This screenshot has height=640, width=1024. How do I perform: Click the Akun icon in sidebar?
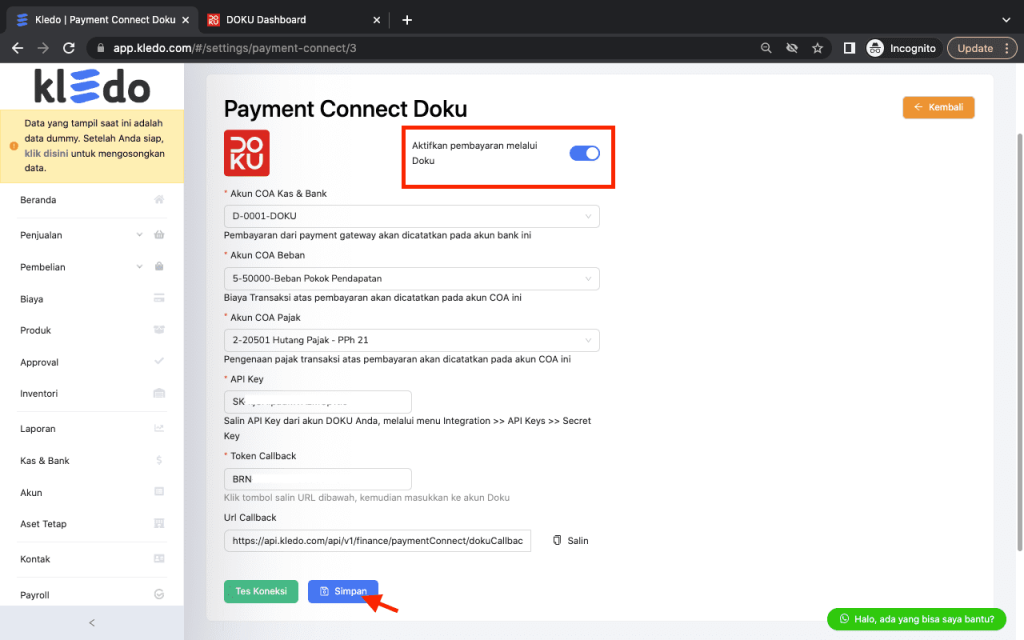(x=159, y=492)
